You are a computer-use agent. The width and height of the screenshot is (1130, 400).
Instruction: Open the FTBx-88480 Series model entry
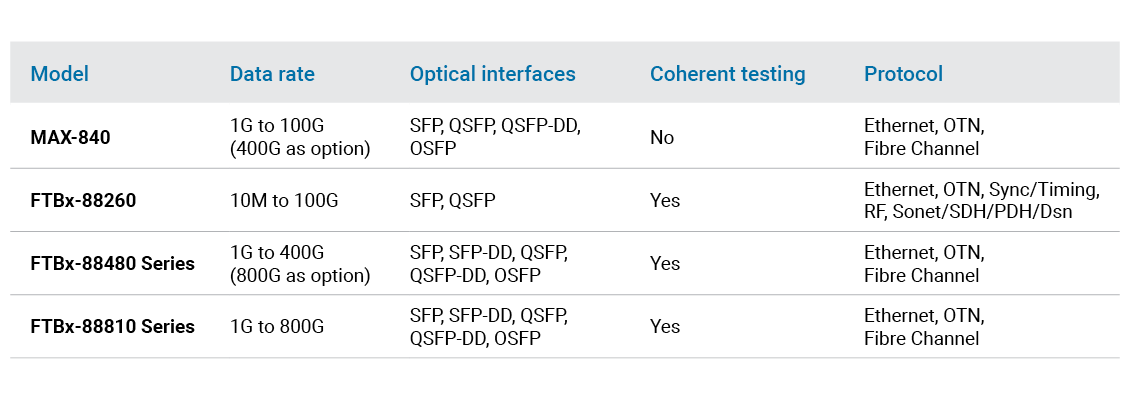point(112,264)
